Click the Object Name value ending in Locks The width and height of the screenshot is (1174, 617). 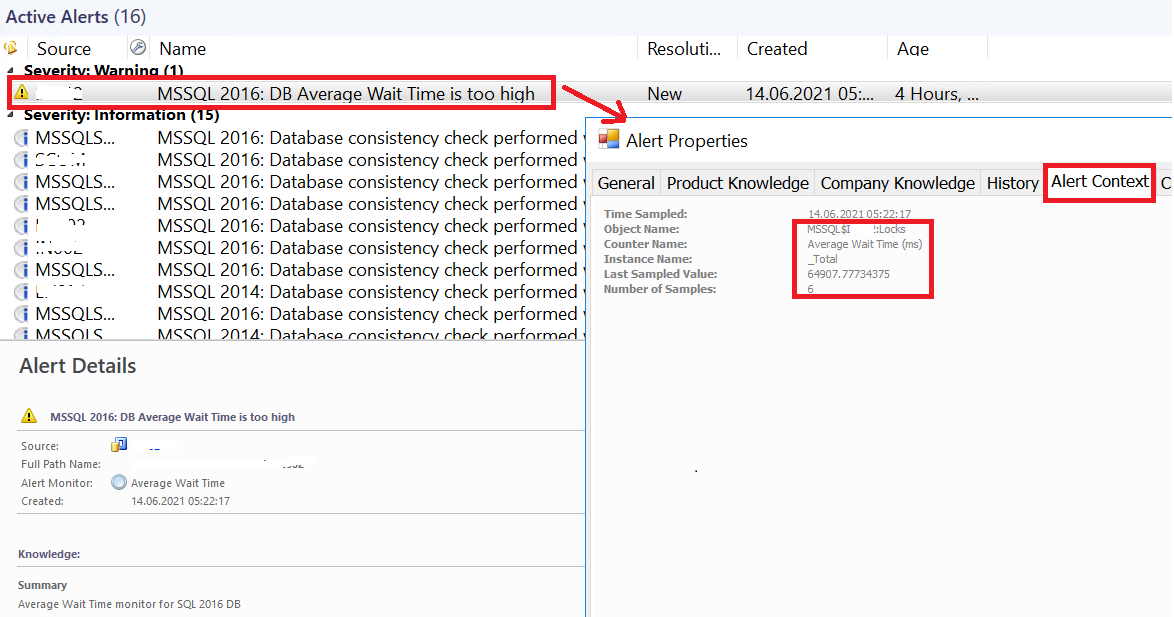tap(856, 229)
